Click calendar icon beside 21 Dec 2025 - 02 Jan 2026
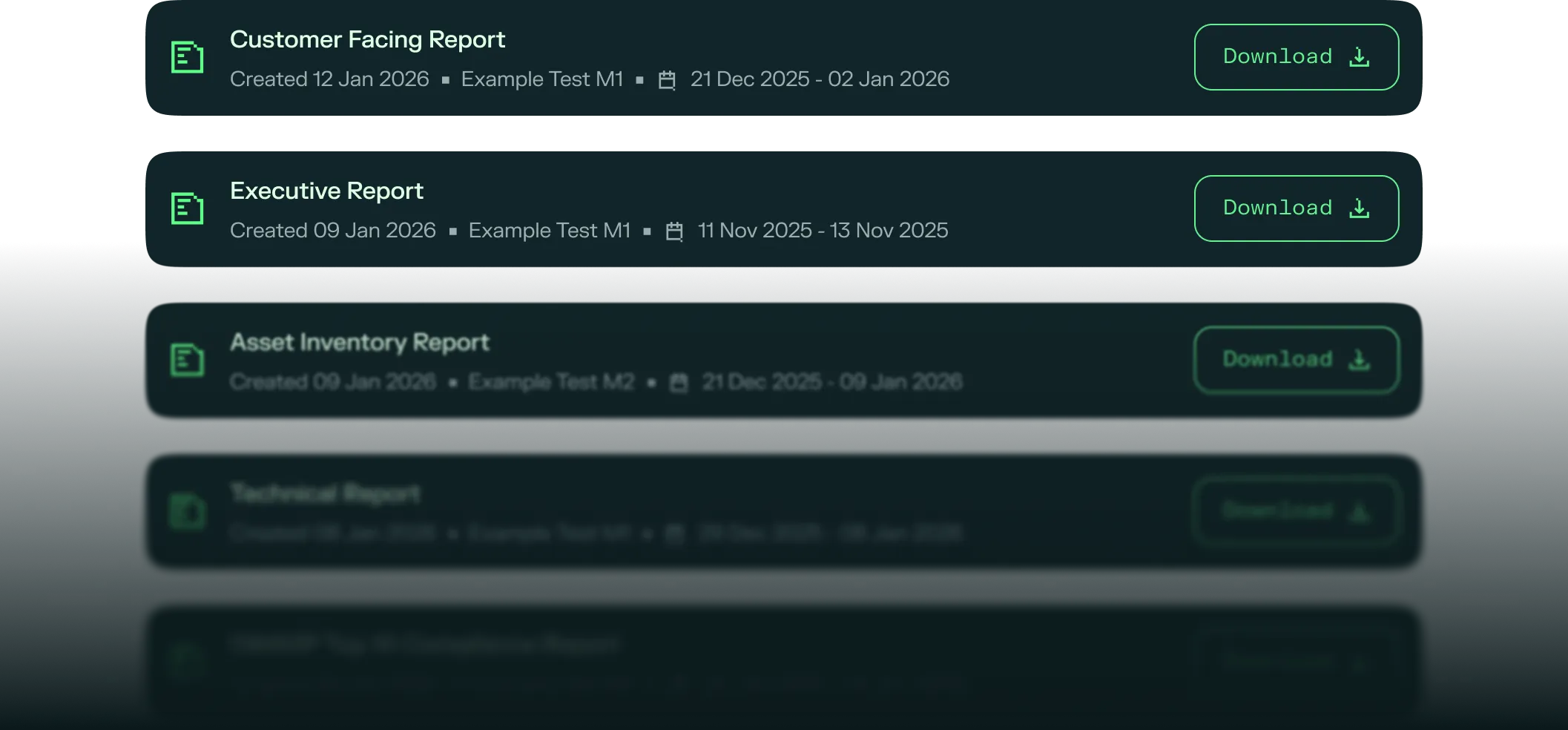This screenshot has width=1568, height=730. point(667,79)
